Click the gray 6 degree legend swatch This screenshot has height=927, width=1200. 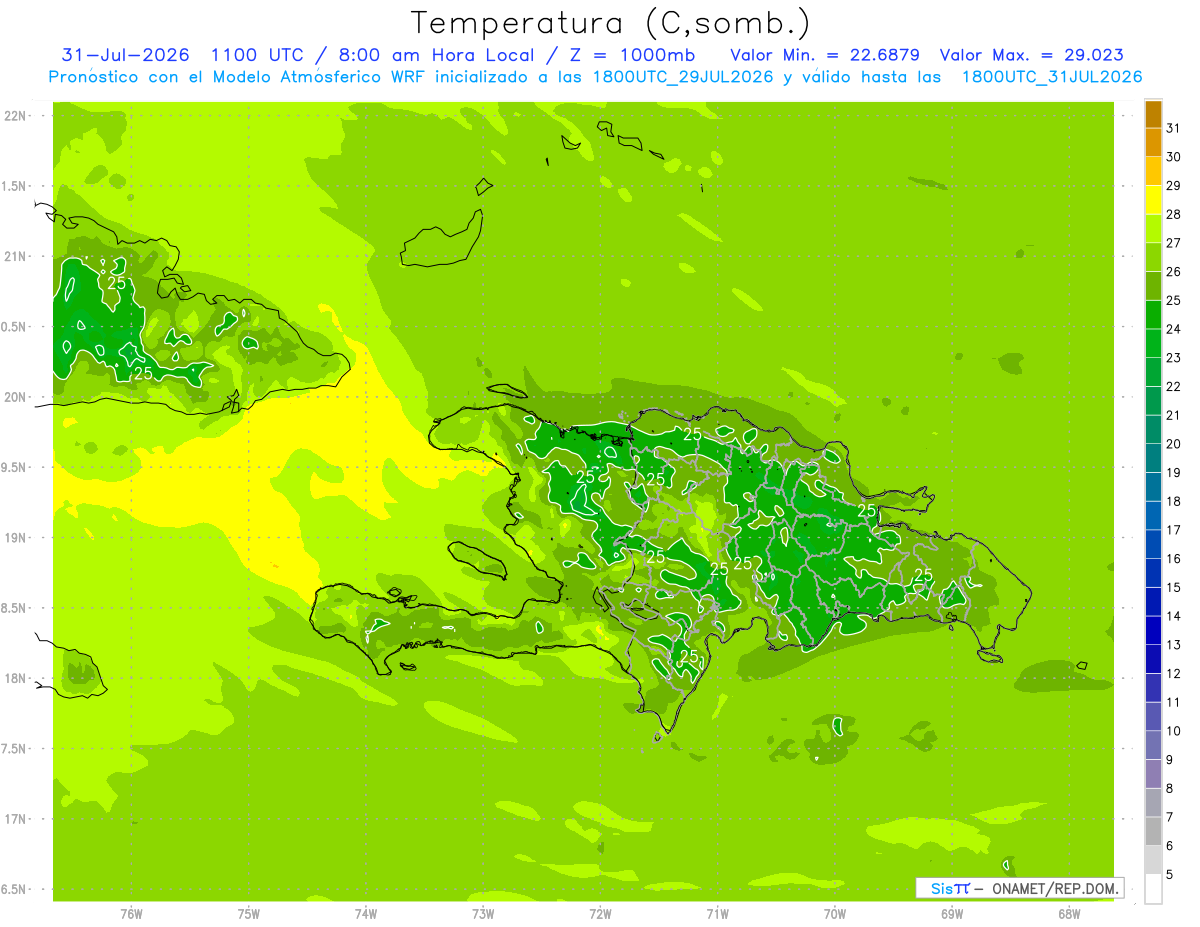1153,832
